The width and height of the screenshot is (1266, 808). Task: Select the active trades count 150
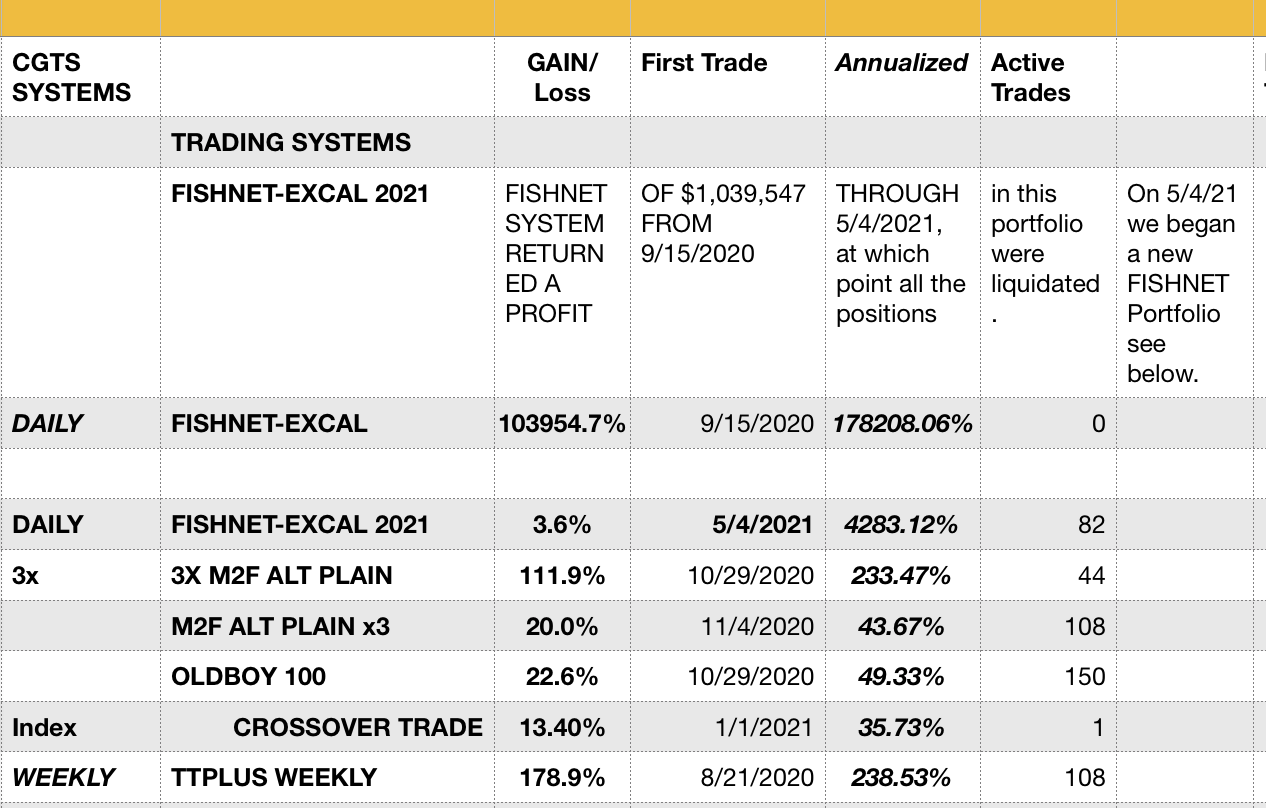1049,676
